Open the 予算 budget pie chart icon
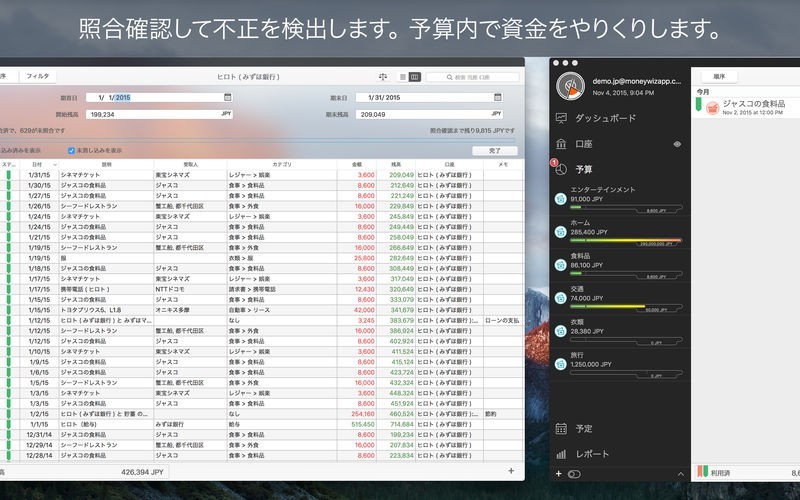800x500 pixels. tap(562, 169)
